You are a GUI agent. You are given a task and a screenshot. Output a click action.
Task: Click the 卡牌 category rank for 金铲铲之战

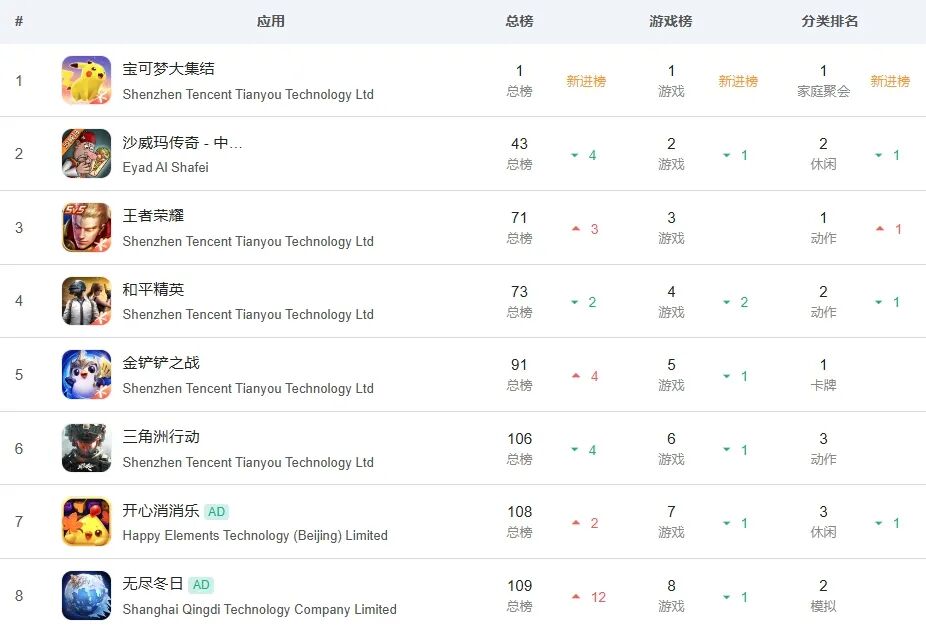pyautogui.click(x=823, y=375)
